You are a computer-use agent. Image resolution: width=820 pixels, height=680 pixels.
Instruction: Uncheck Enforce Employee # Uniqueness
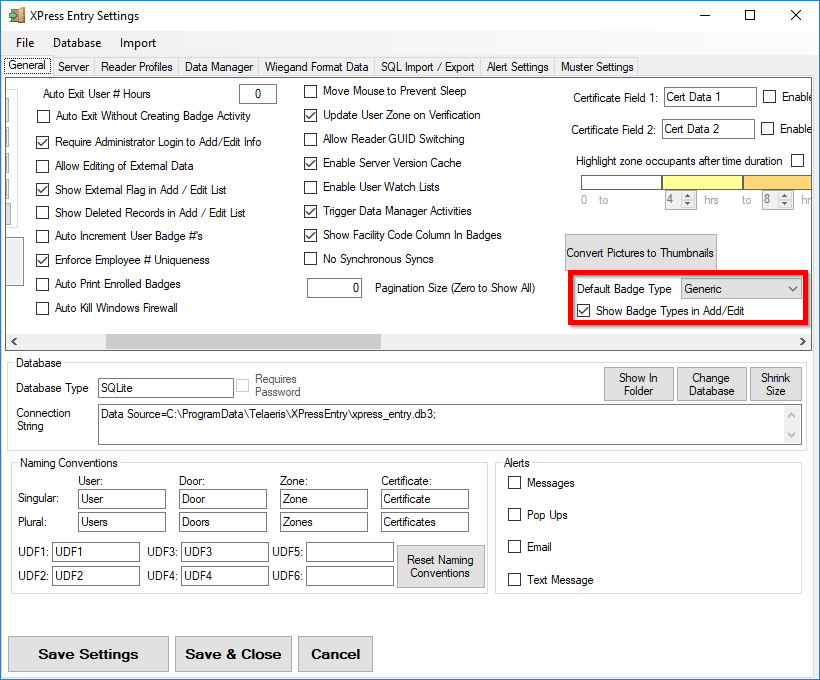click(43, 259)
